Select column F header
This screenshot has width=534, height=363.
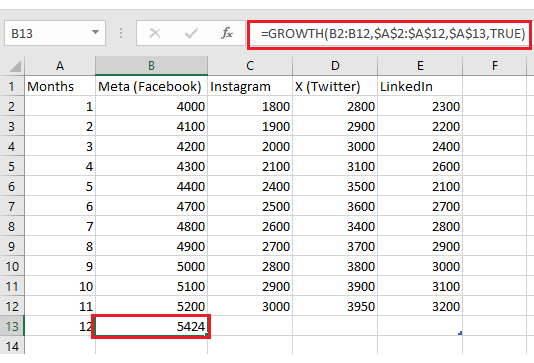click(x=495, y=66)
